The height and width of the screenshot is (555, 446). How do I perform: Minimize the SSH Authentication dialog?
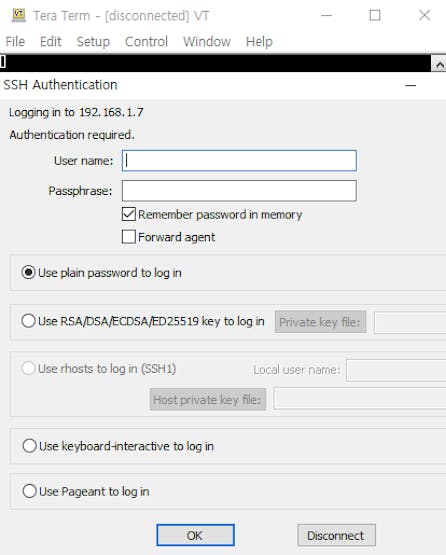click(x=411, y=85)
